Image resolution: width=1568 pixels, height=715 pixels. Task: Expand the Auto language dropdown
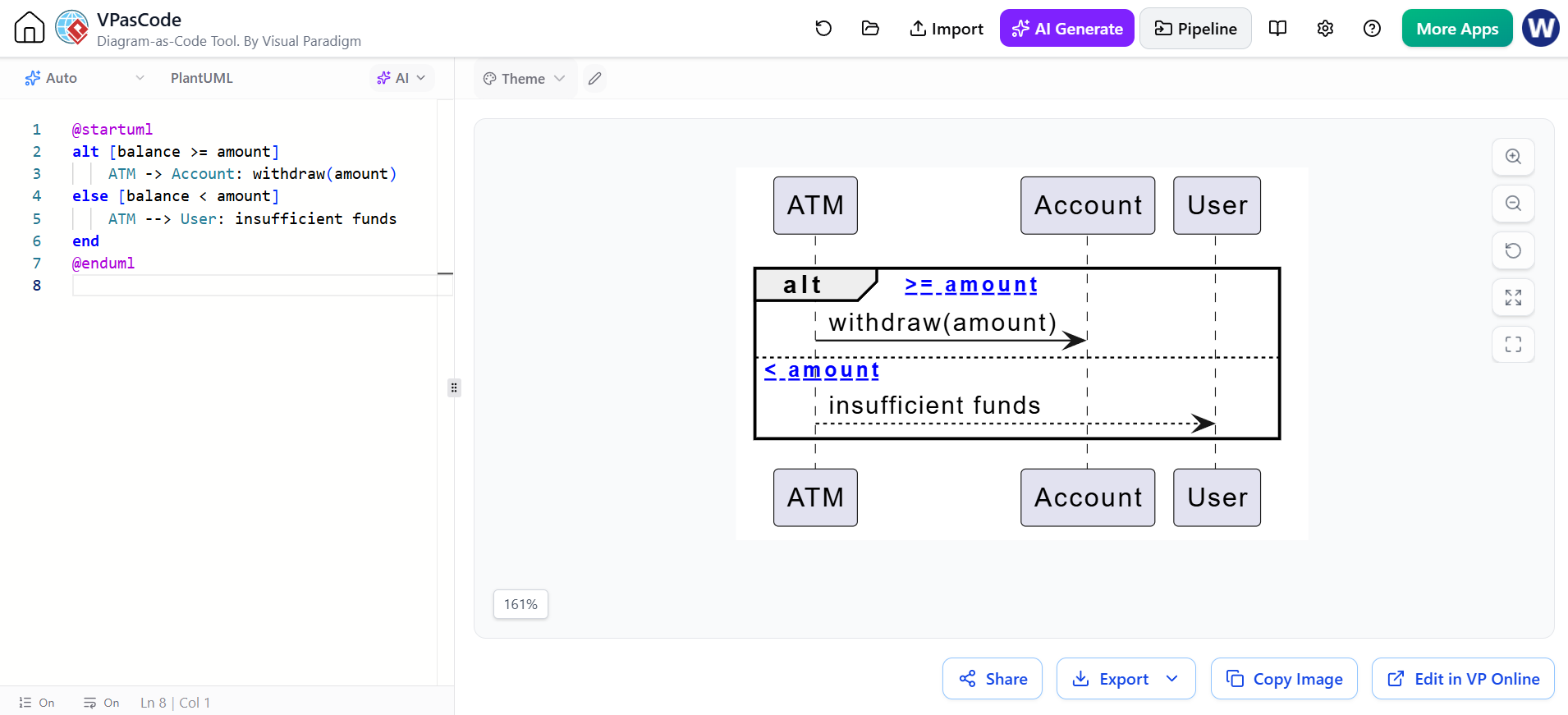pyautogui.click(x=85, y=78)
